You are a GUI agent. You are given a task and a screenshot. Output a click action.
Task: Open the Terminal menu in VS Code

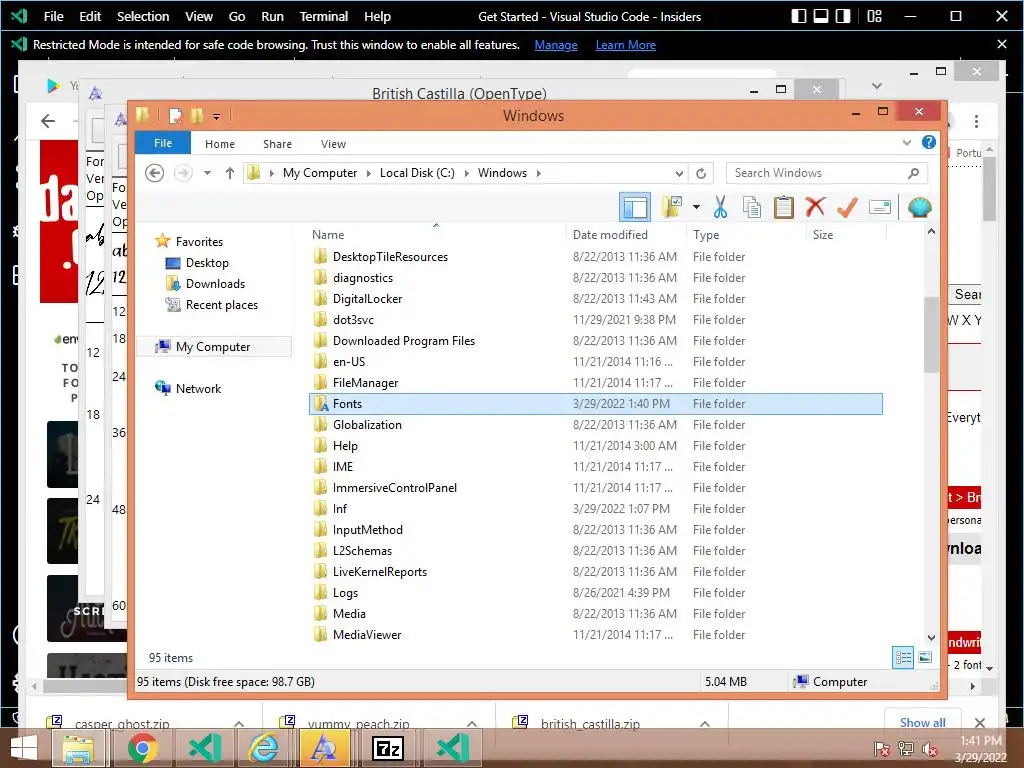(323, 16)
